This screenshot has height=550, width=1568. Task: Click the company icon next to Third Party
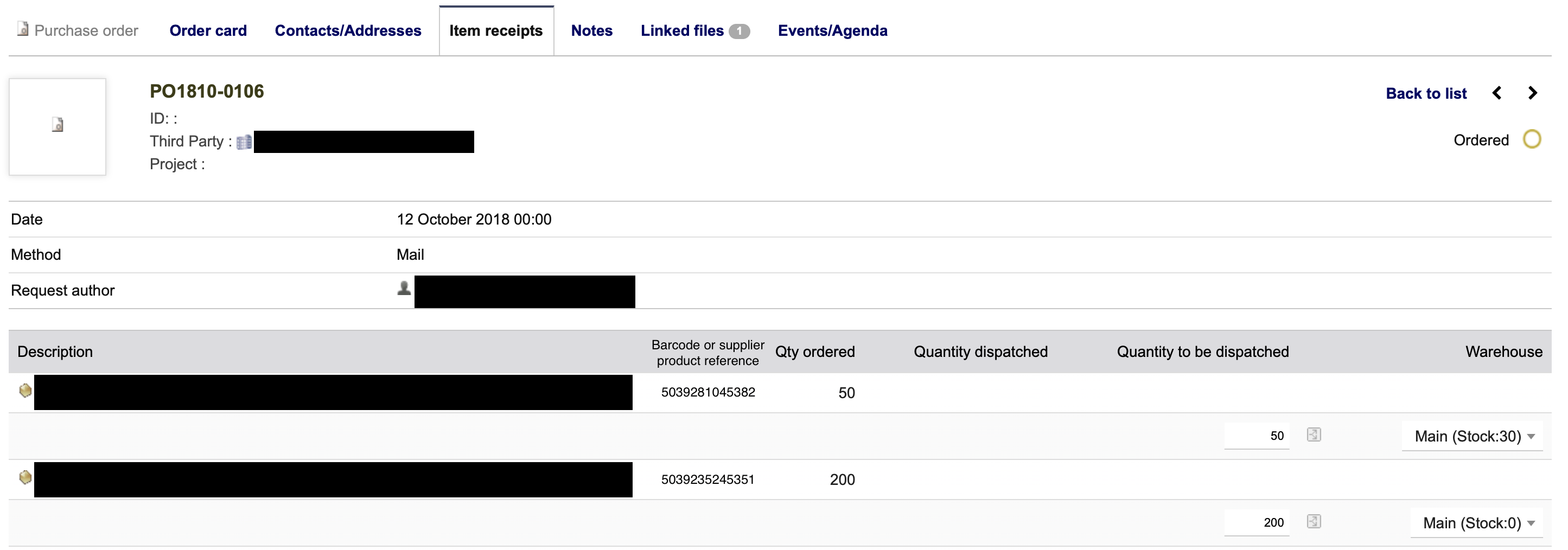tap(244, 141)
